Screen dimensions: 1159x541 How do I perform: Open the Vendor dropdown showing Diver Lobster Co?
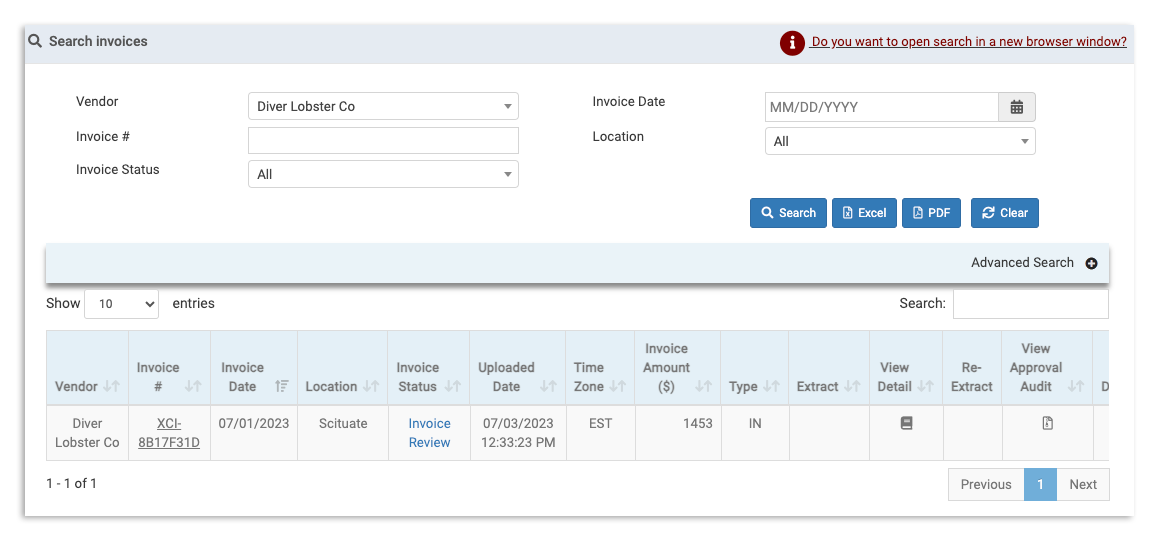tap(383, 107)
